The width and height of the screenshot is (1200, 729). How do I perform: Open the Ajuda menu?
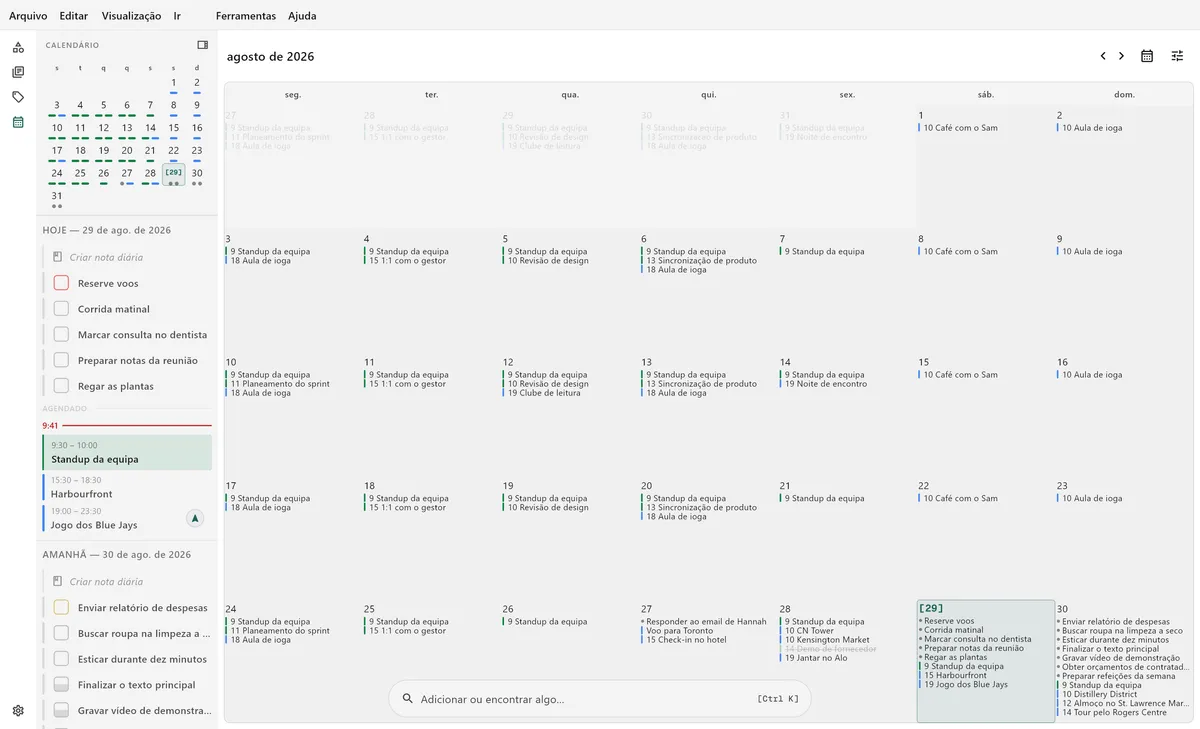click(x=302, y=16)
